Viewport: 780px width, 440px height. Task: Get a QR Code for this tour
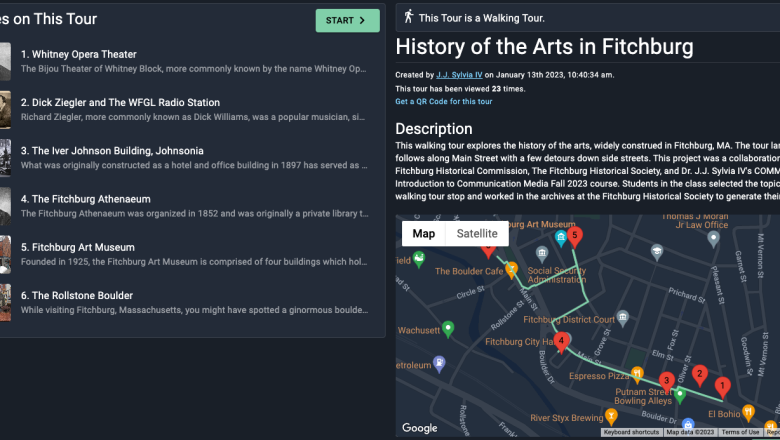point(443,101)
